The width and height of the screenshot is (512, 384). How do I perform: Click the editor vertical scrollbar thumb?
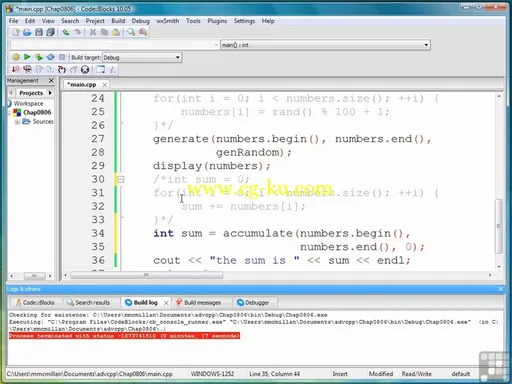pos(499,226)
